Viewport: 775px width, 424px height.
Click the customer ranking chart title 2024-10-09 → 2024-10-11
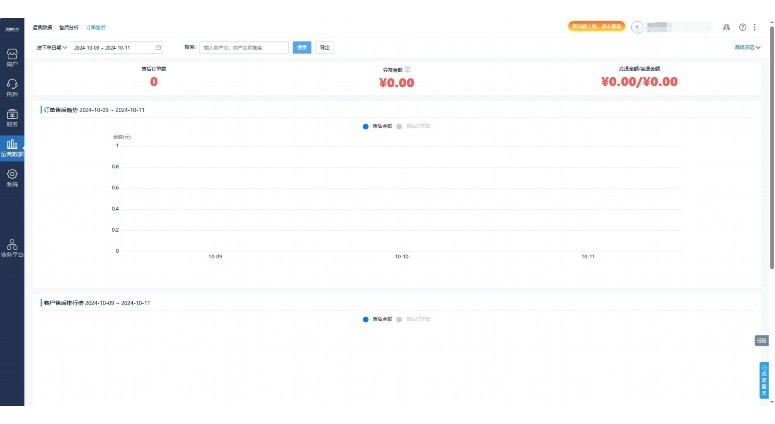click(x=96, y=303)
